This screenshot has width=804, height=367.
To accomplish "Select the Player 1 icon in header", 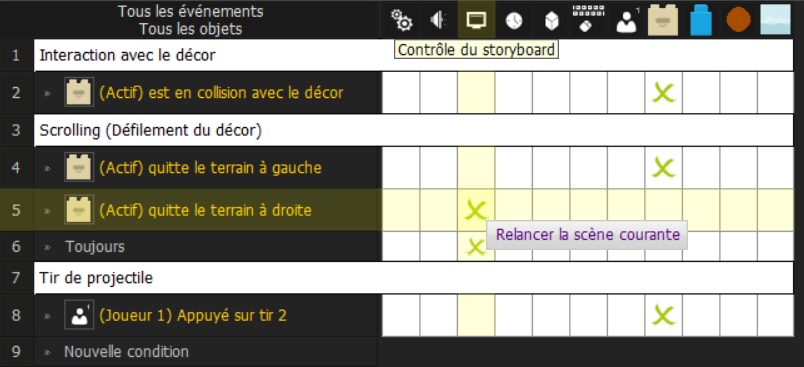I will 627,21.
